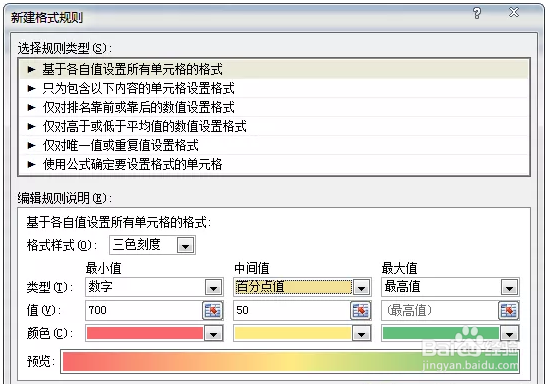Click the help question mark icon
Image resolution: width=550 pixels, height=384 pixels.
[477, 13]
